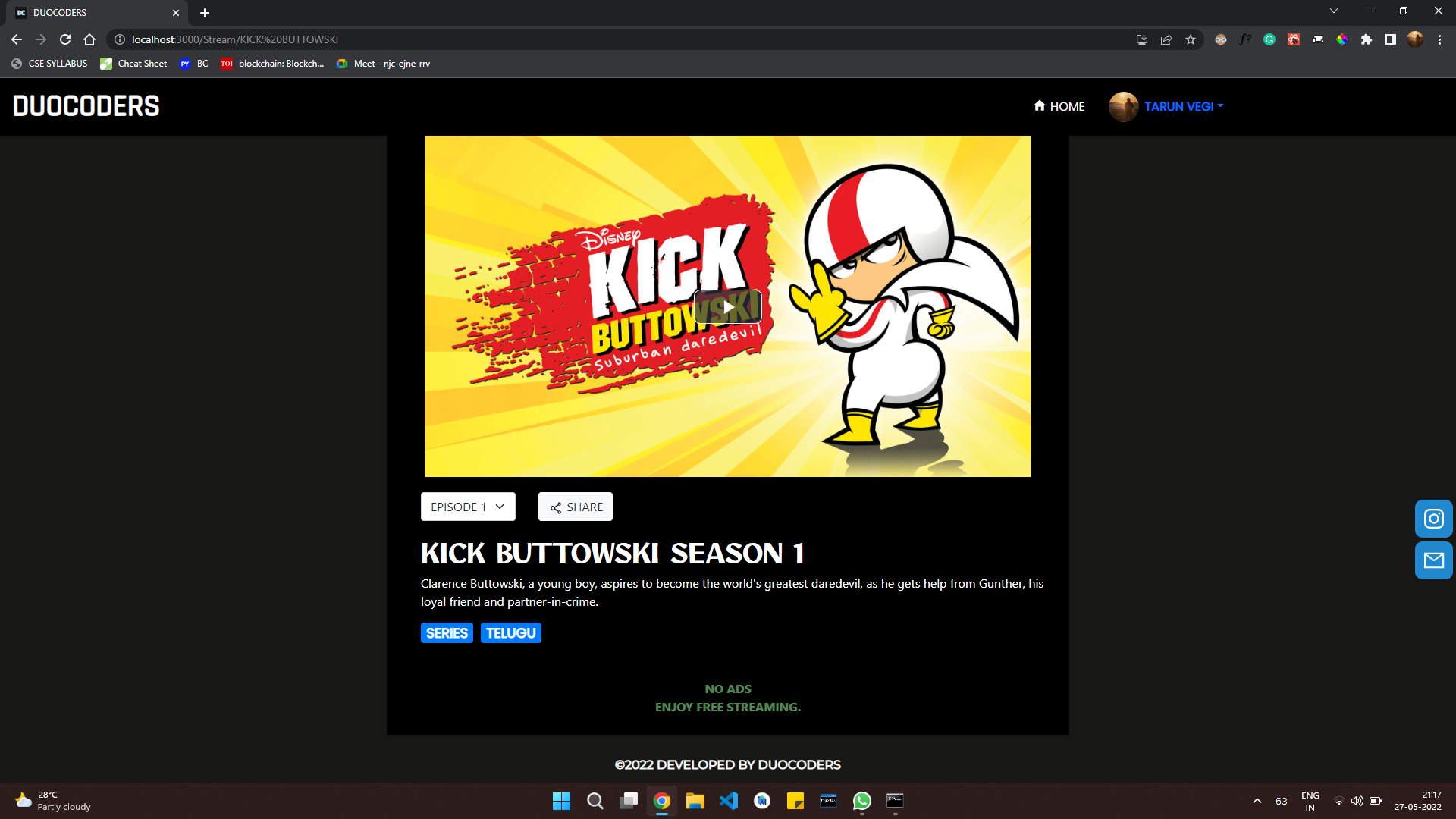Open the f? extension icon
Screen dimensions: 1456x819
click(x=1245, y=39)
